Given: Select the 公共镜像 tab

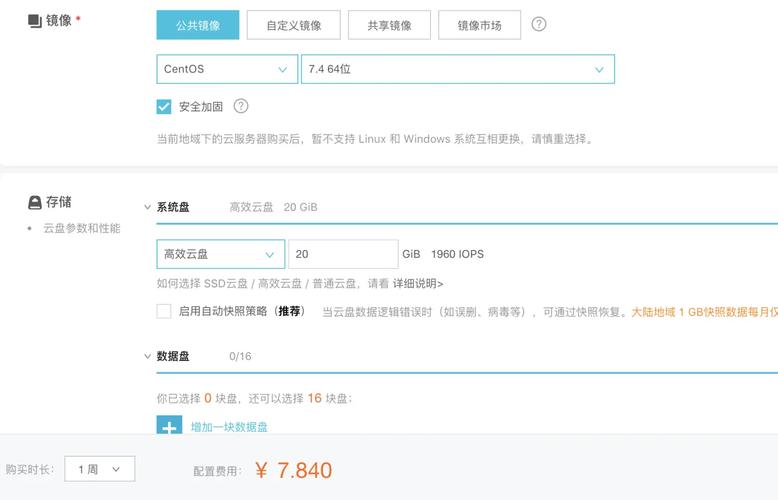Looking at the screenshot, I should tap(198, 25).
